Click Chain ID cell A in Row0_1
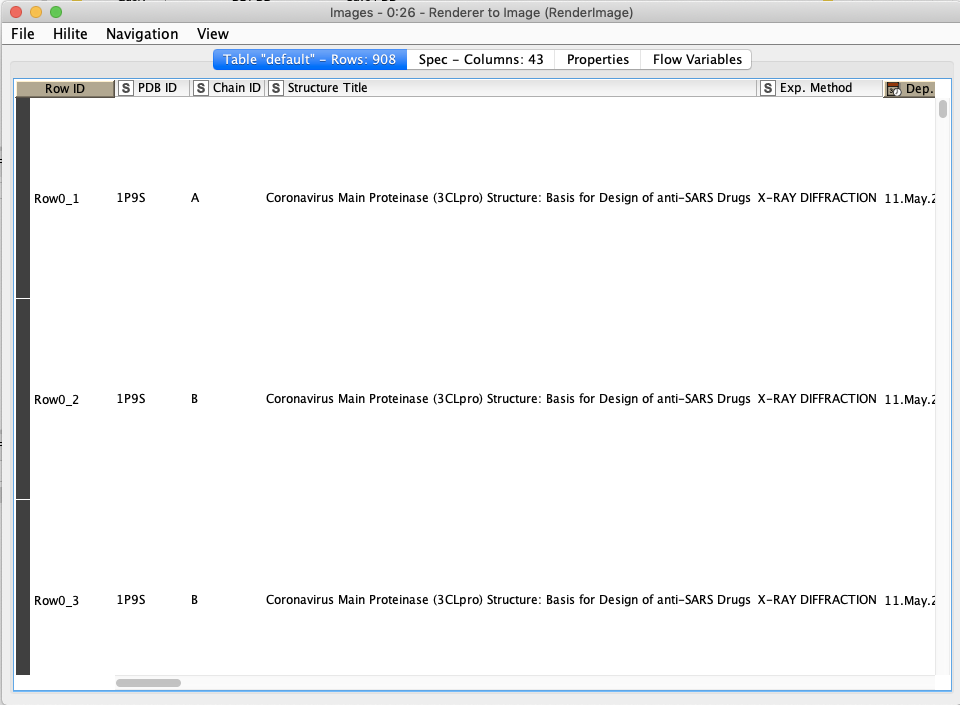Image resolution: width=960 pixels, height=705 pixels. click(195, 198)
